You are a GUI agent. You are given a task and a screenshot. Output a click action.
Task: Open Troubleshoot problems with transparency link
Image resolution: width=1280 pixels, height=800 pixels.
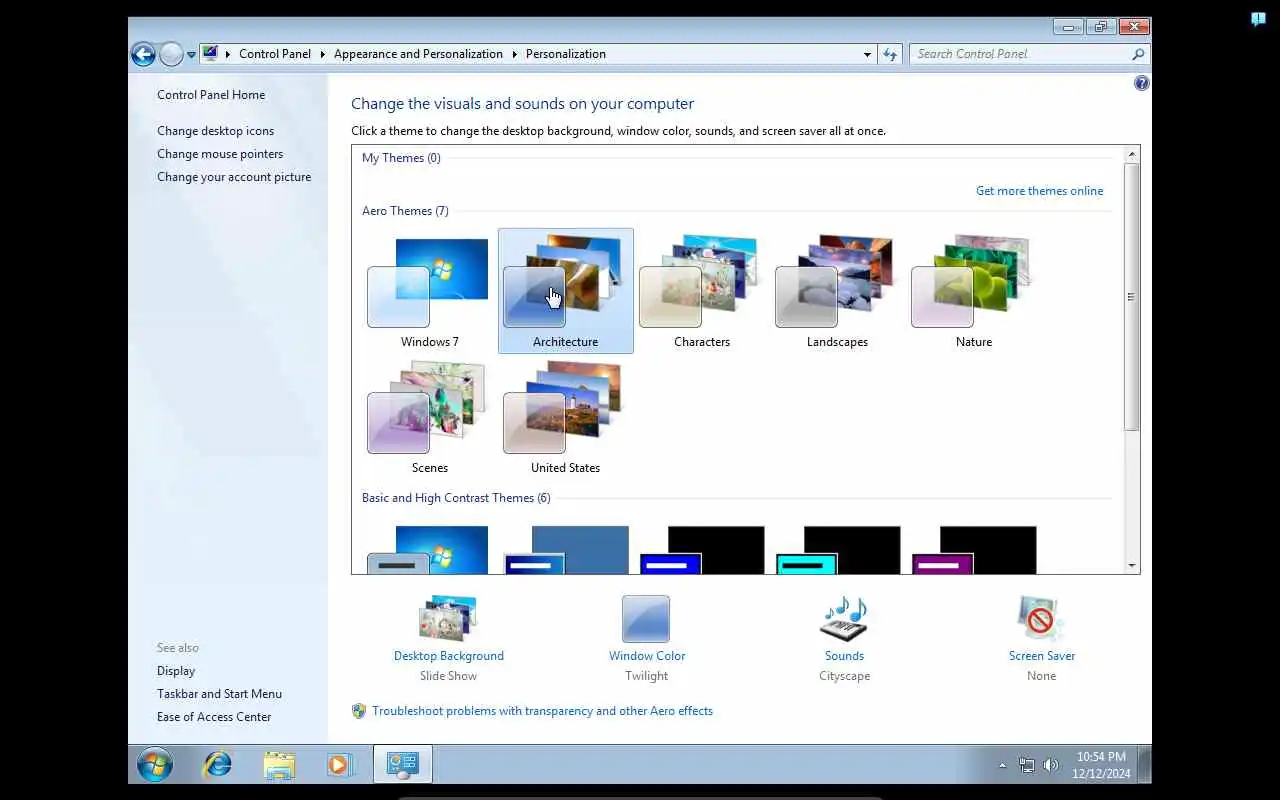click(542, 711)
